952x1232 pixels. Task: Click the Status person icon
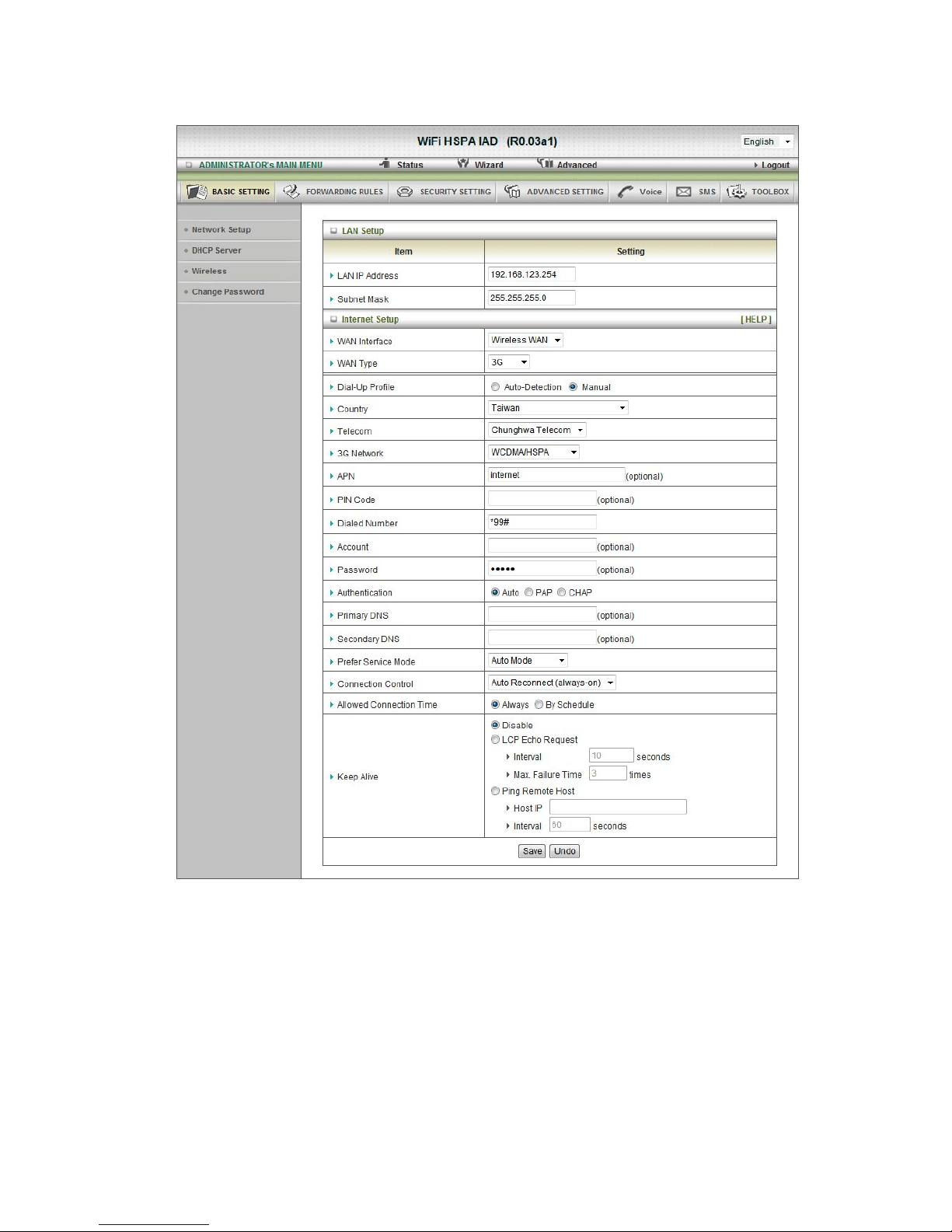click(x=385, y=163)
